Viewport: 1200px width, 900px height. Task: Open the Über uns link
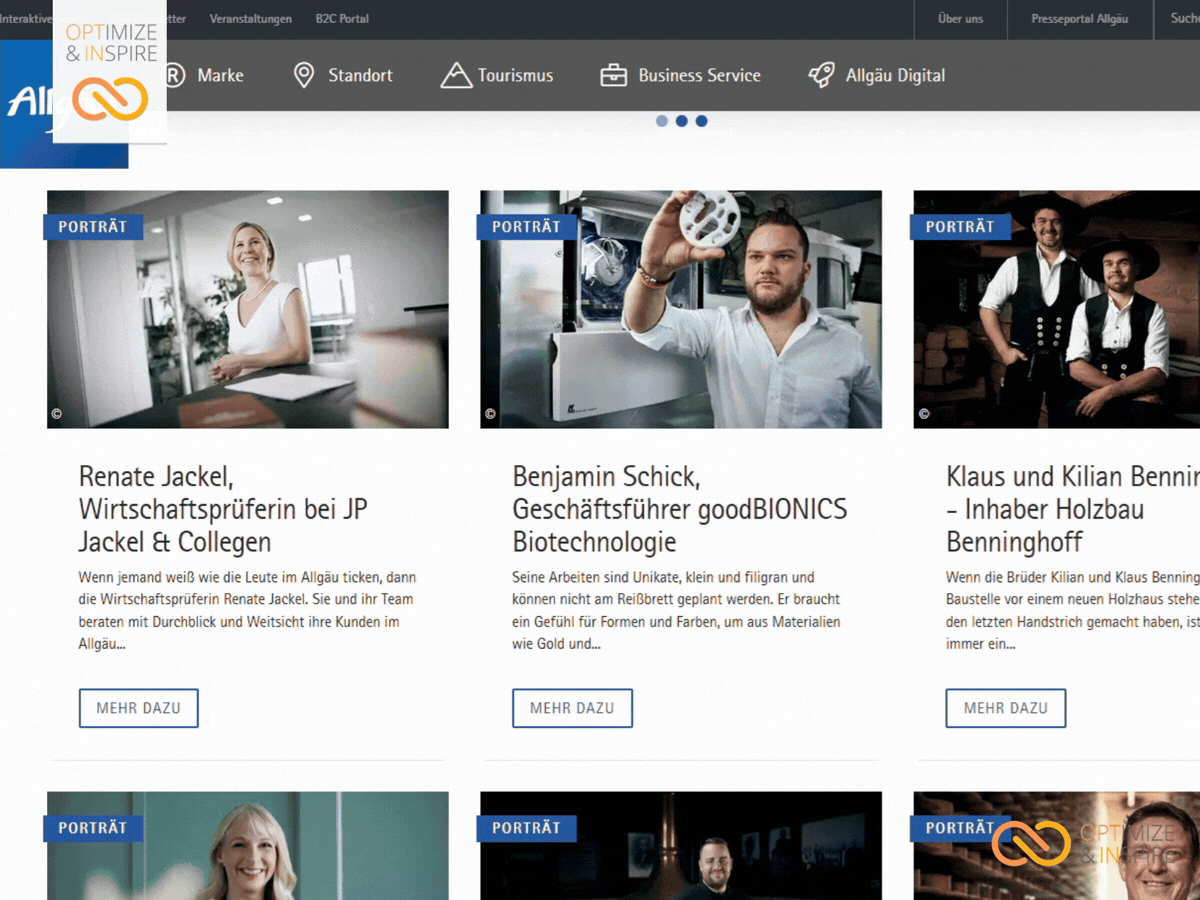(x=960, y=19)
